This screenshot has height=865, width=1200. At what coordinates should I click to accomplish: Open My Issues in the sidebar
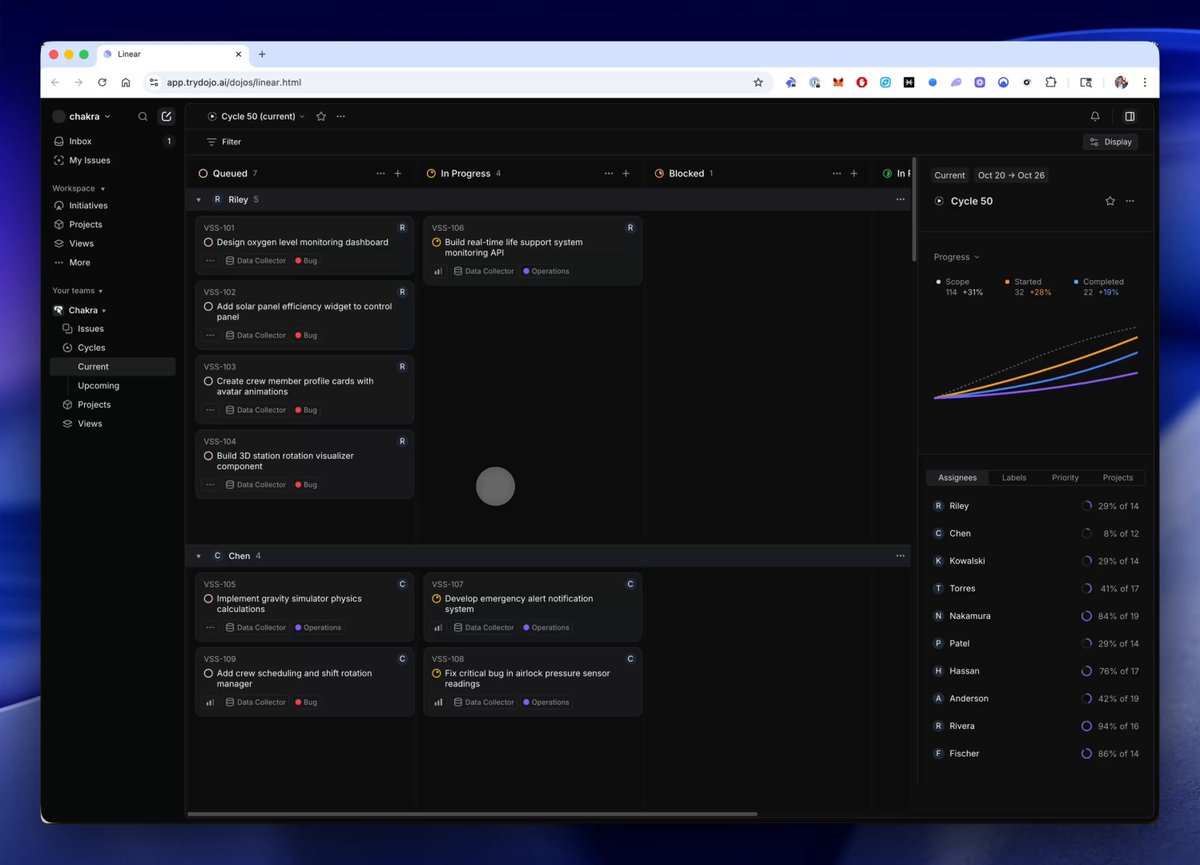114,161
